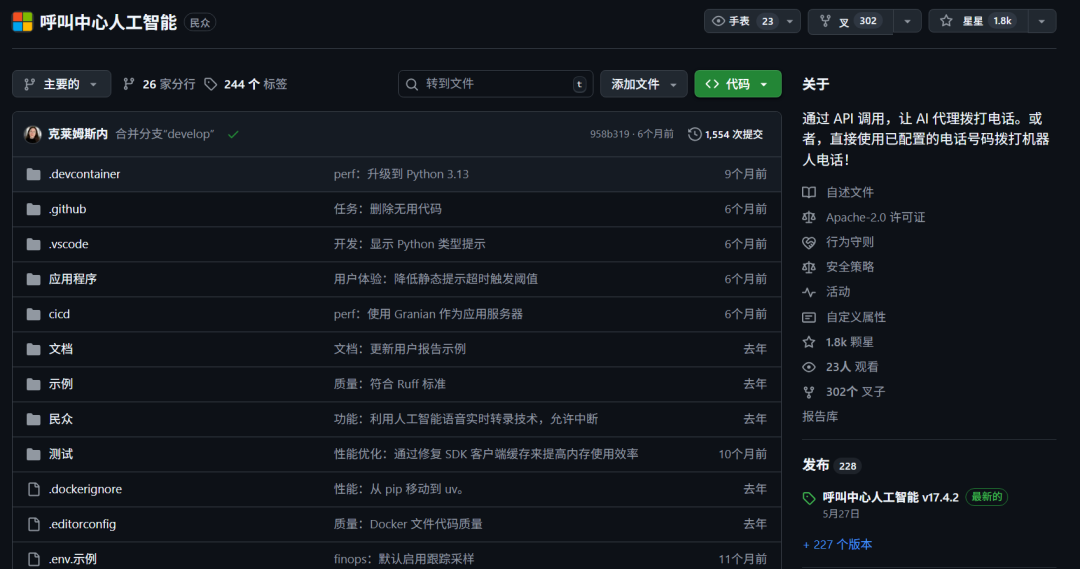Toggle watching with the 手表 eye button
The image size is (1080, 569).
click(743, 21)
